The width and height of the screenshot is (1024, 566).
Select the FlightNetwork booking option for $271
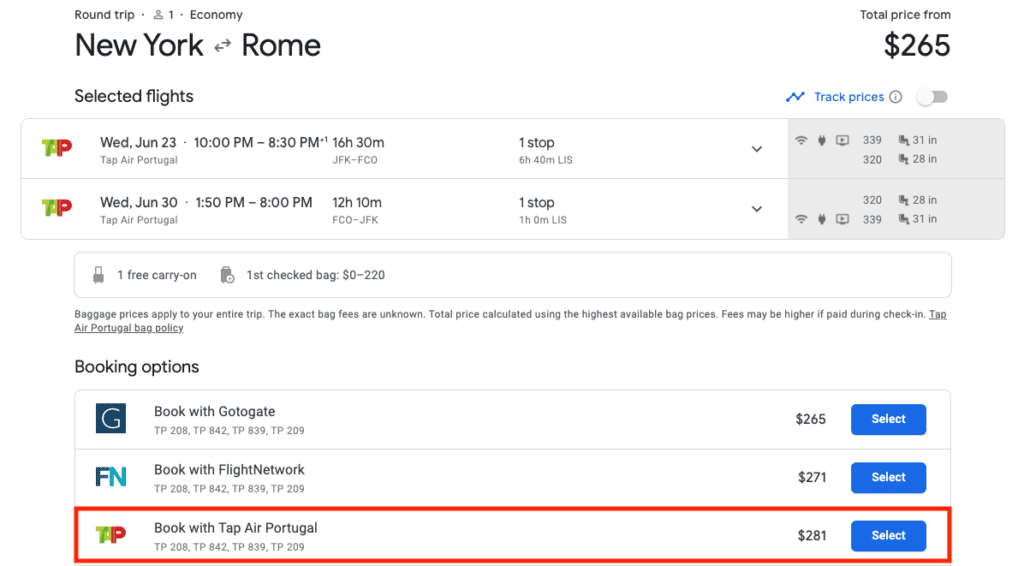(x=888, y=477)
